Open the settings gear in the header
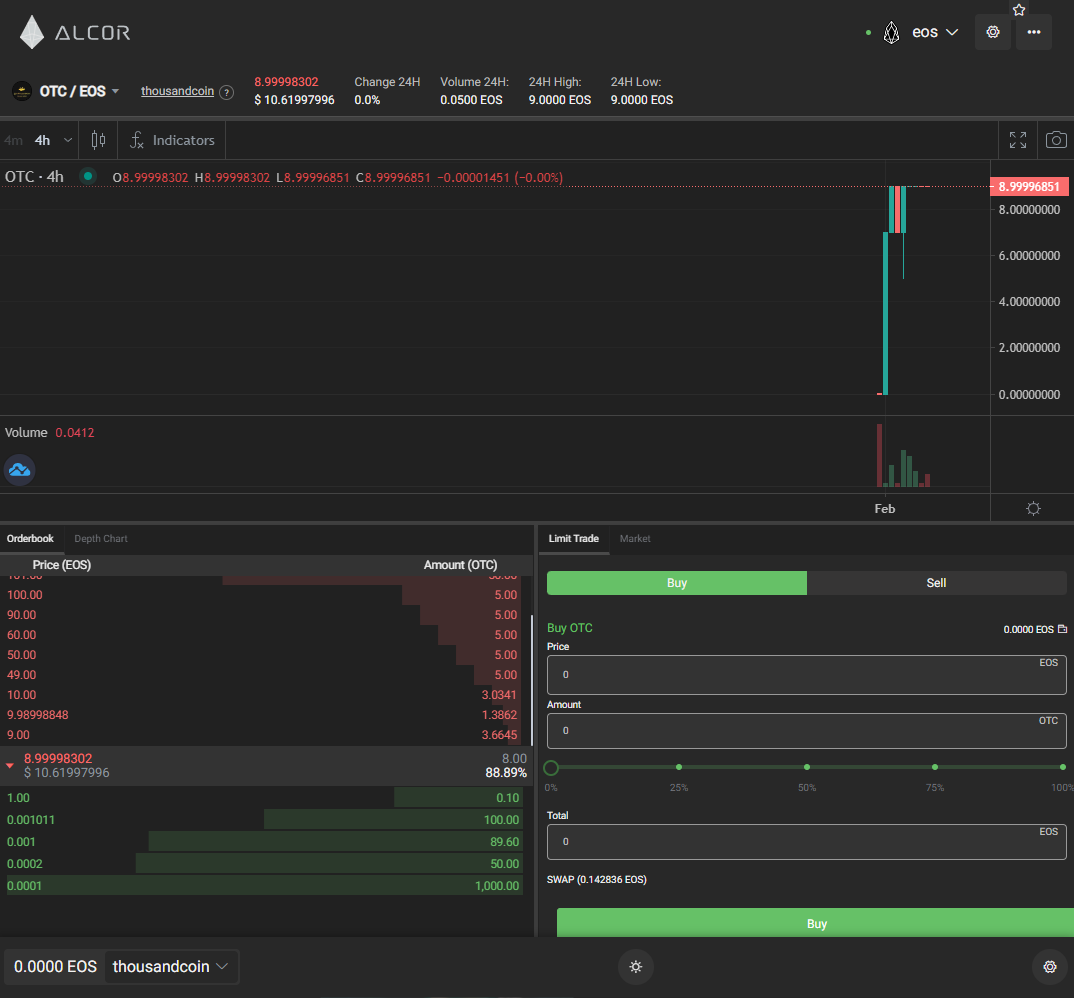The height and width of the screenshot is (998, 1074). point(992,32)
